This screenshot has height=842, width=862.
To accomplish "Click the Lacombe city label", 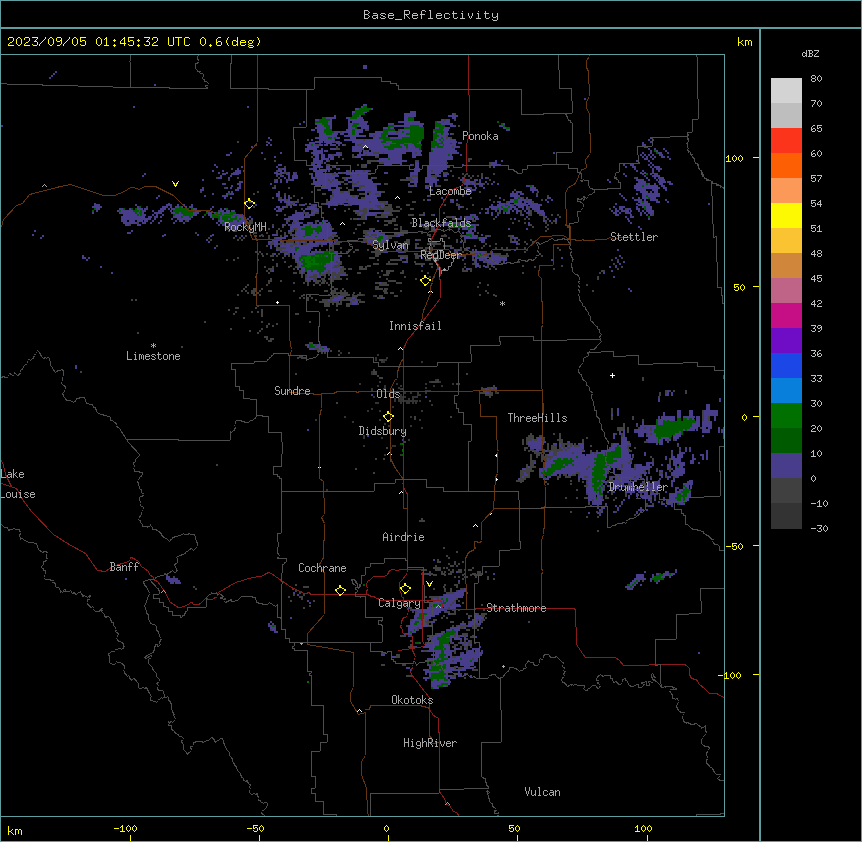I will tap(450, 191).
